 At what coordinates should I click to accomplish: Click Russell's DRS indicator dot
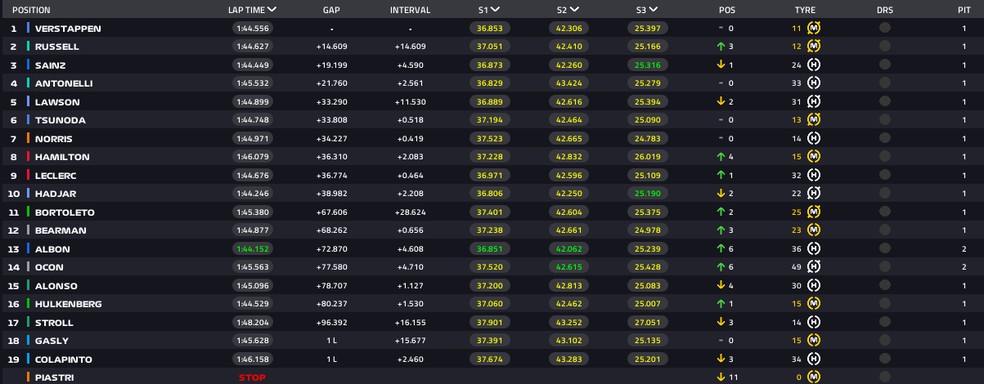885,46
